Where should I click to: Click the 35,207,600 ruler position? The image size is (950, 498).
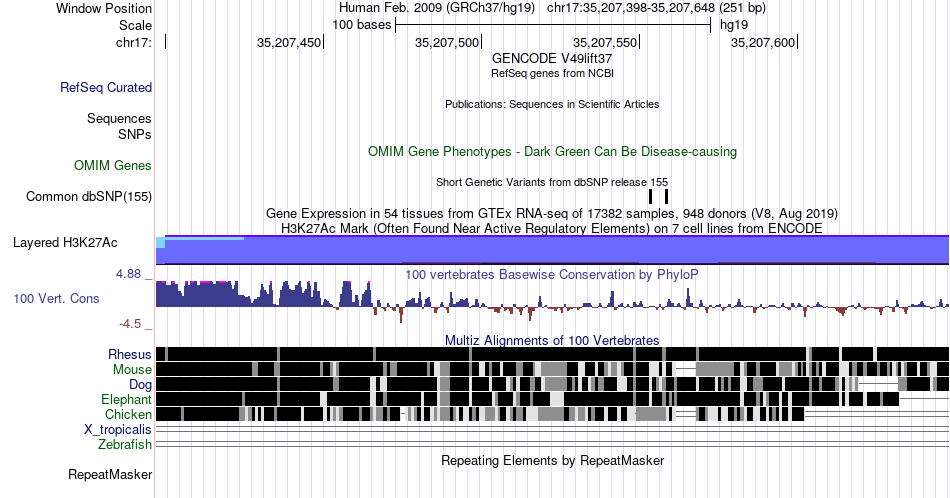point(763,42)
